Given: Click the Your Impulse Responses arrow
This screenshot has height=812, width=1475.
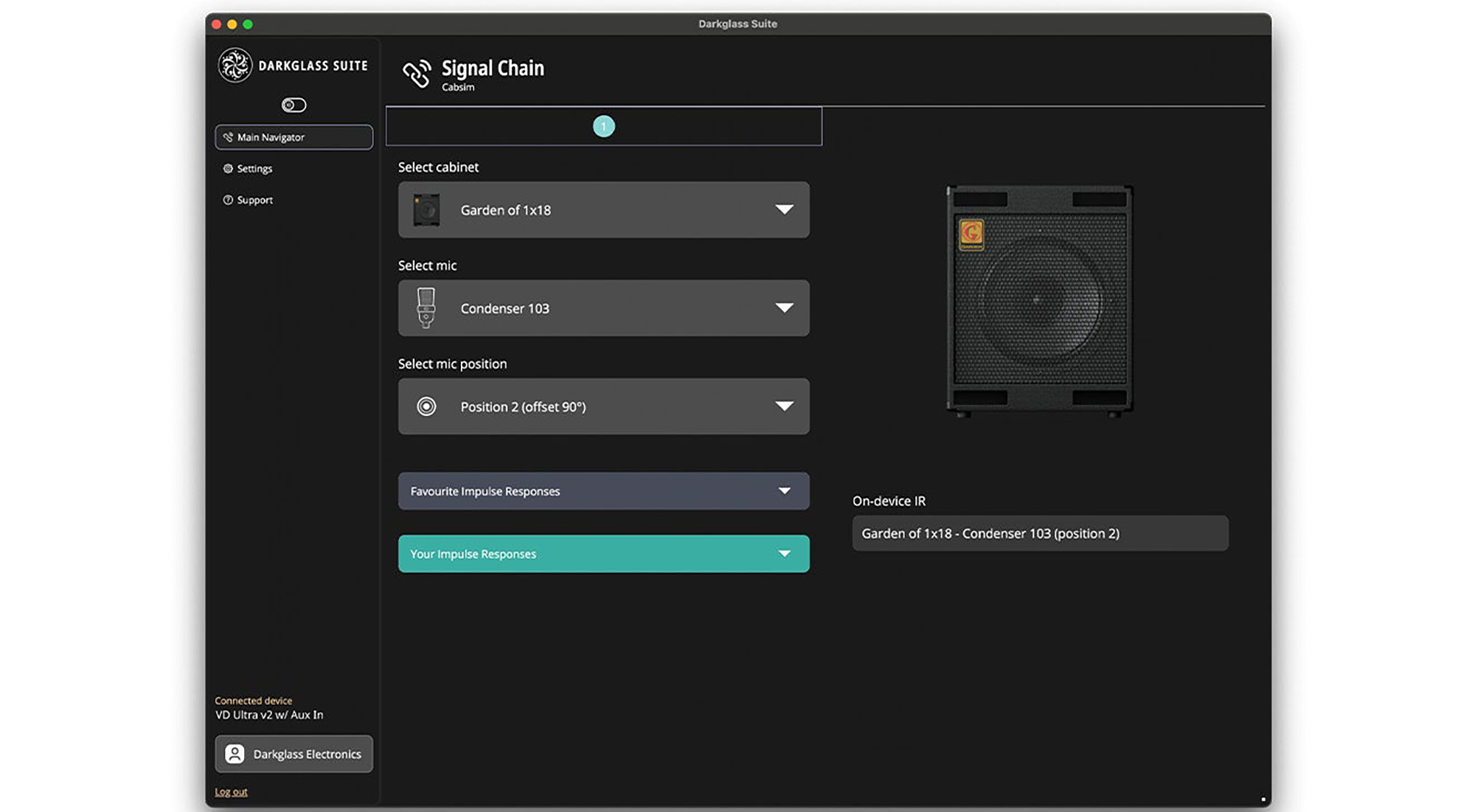Looking at the screenshot, I should [784, 553].
